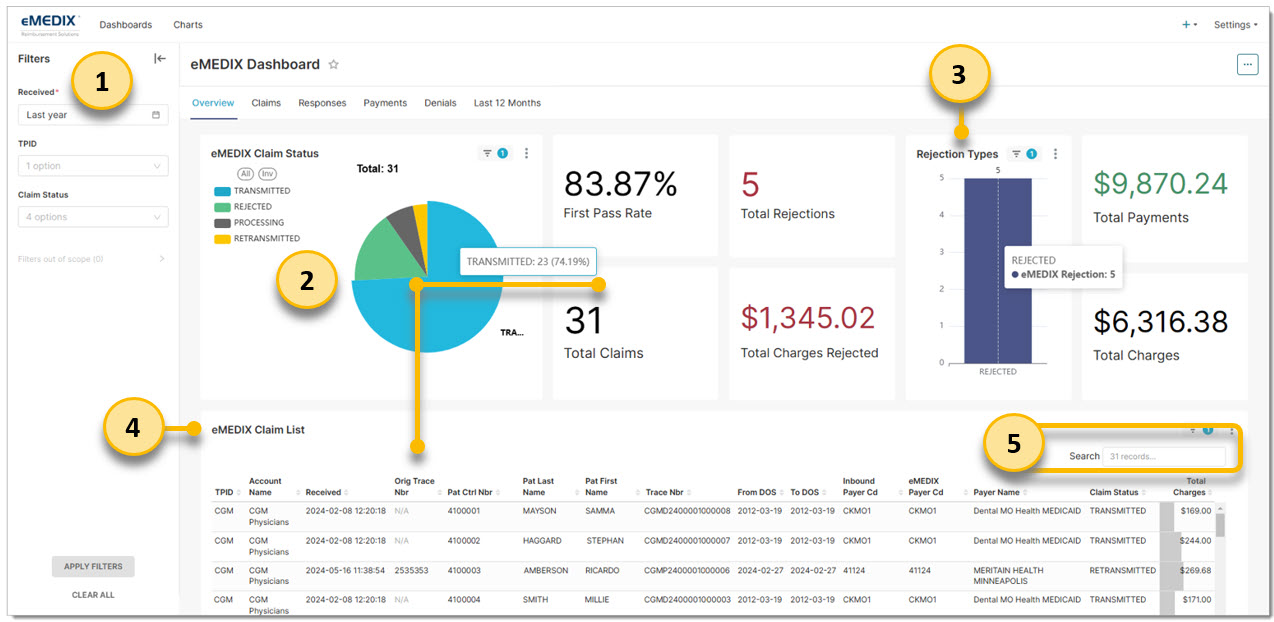Viewport: 1274px width, 622px height.
Task: Switch to the Claims tab
Action: (266, 103)
